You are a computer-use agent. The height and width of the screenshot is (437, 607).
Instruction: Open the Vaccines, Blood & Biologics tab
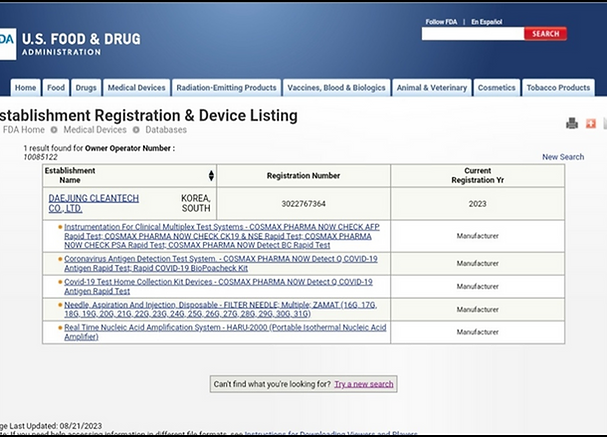click(x=336, y=88)
